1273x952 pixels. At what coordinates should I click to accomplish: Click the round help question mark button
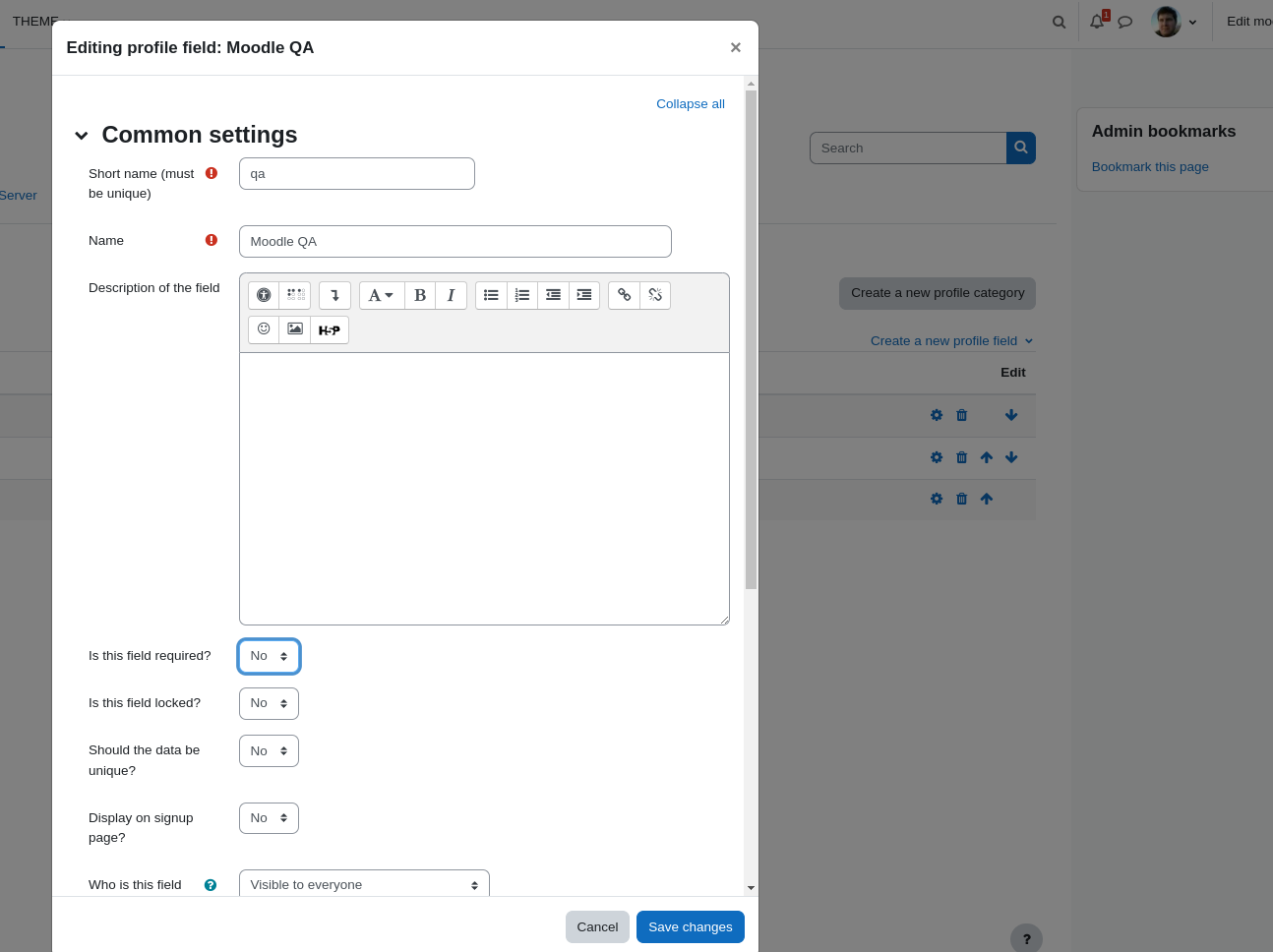click(1026, 939)
